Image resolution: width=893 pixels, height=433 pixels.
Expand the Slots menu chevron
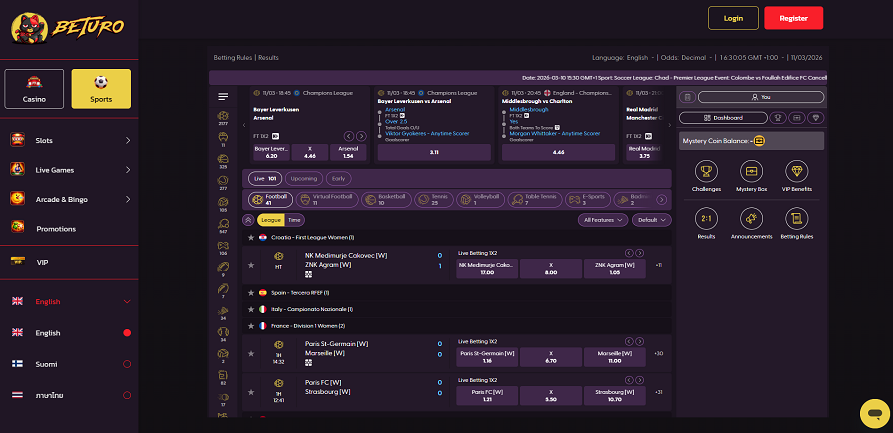click(128, 140)
